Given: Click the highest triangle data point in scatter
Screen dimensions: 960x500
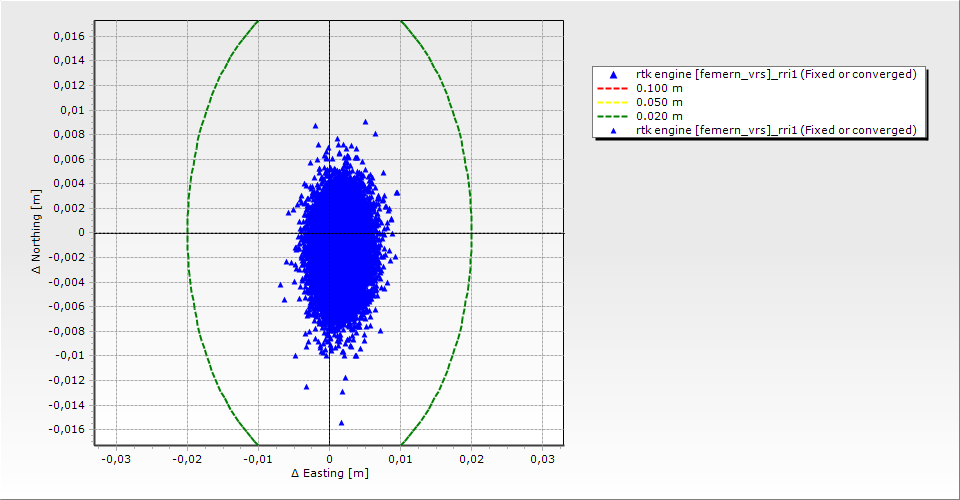Looking at the screenshot, I should [365, 122].
